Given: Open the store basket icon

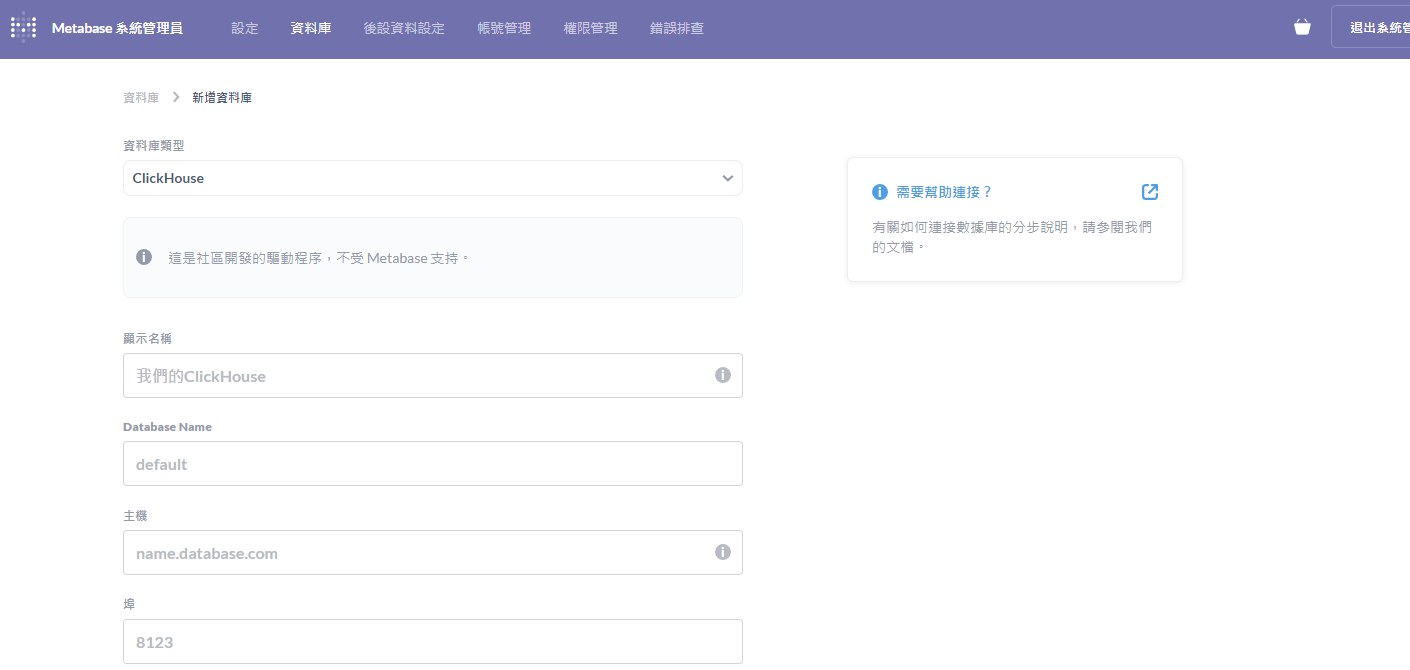Looking at the screenshot, I should click(1302, 27).
